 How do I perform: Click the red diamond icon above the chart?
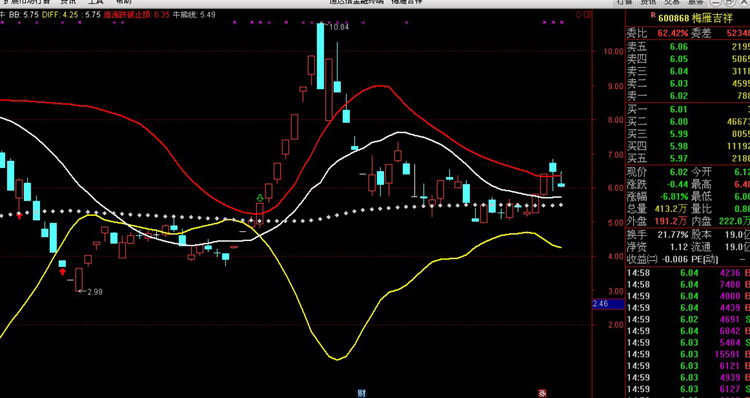578,15
